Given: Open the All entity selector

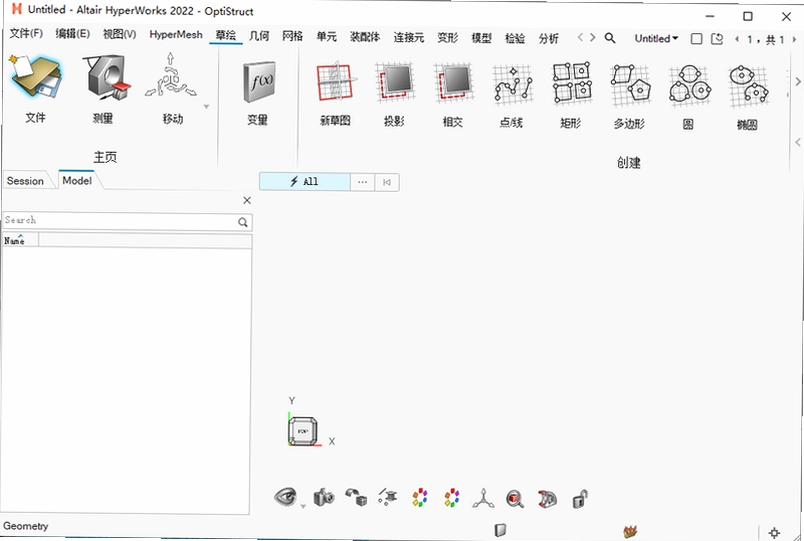Looking at the screenshot, I should point(305,182).
